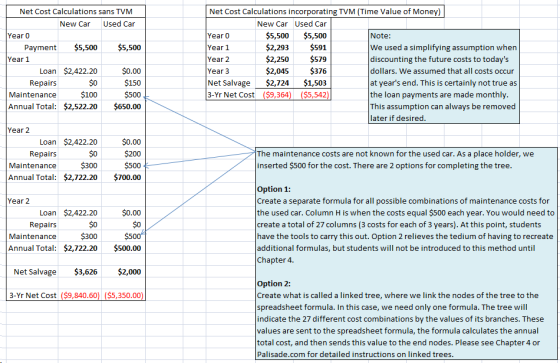The image size is (560, 363).
Task: Select Used Car repairs cell showing $150
Action: [132, 83]
